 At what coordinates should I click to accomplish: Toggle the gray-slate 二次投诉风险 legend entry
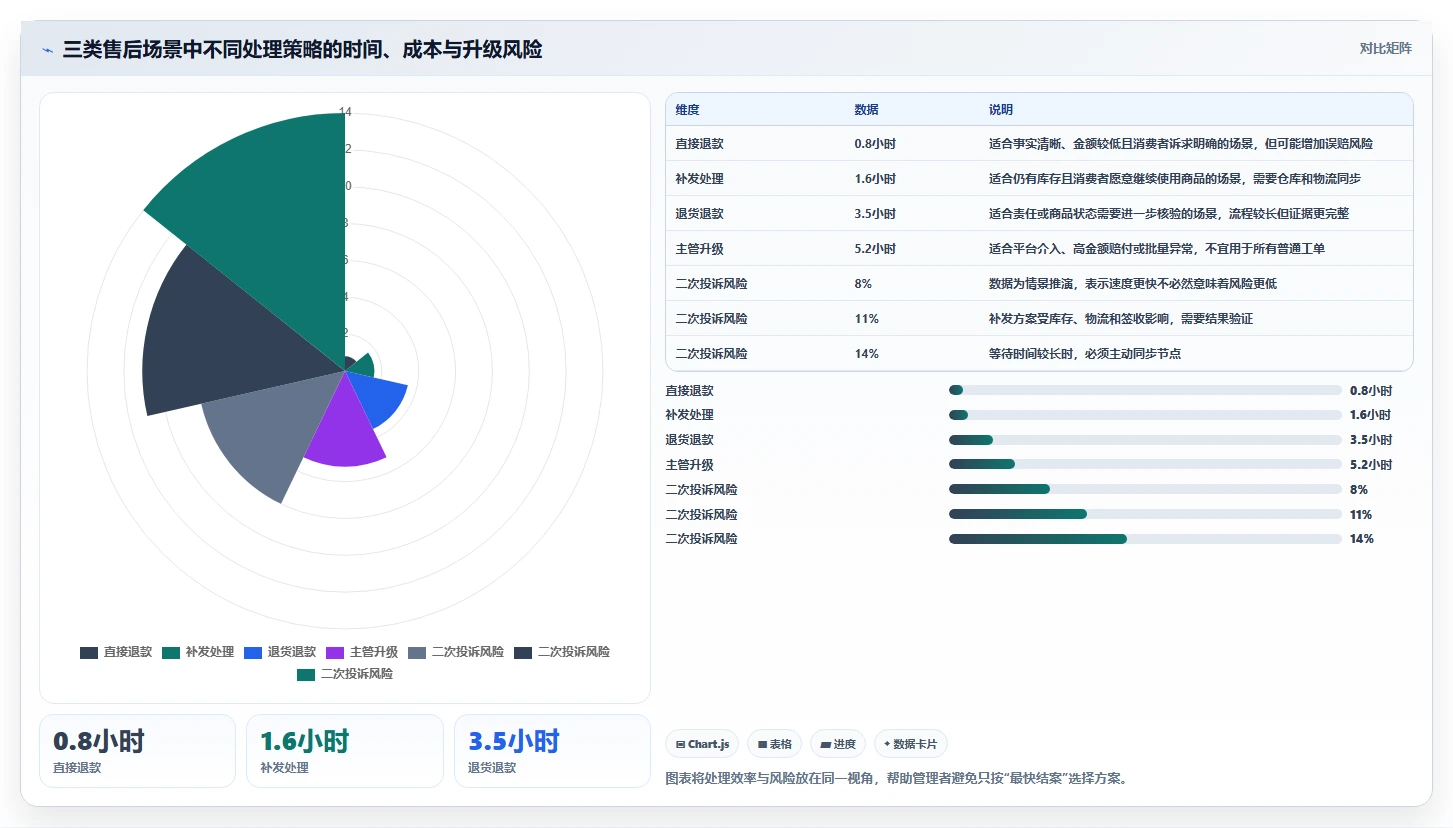456,652
